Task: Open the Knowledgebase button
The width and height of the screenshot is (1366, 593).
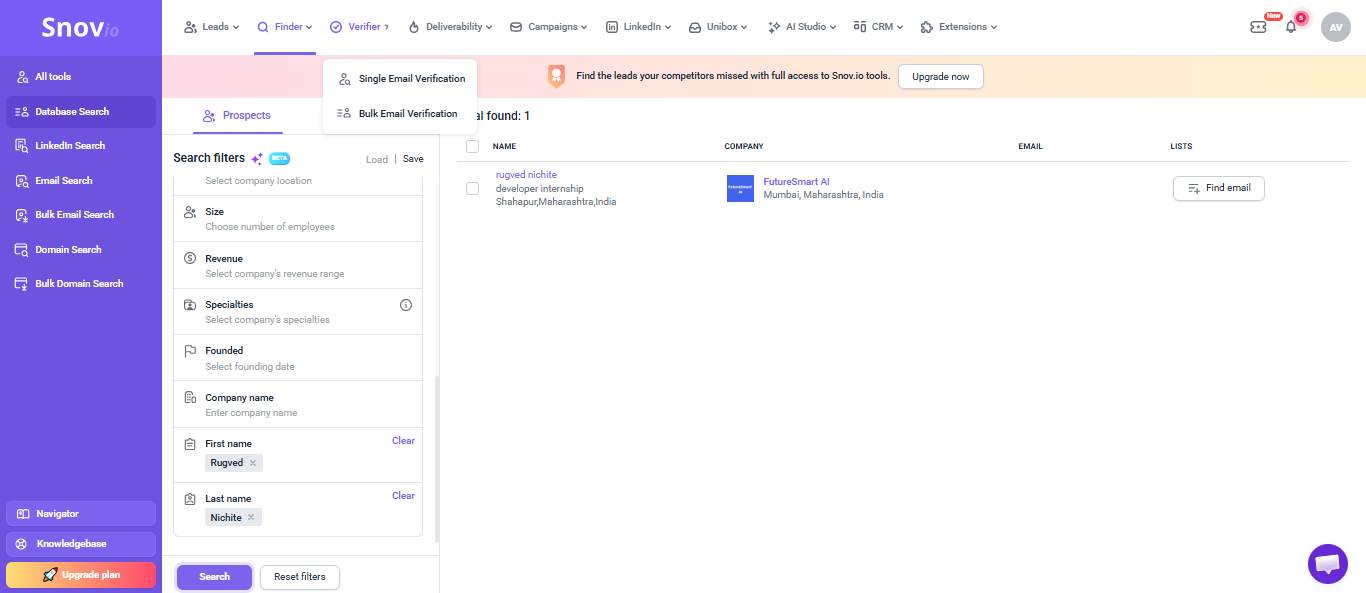Action: pyautogui.click(x=81, y=544)
